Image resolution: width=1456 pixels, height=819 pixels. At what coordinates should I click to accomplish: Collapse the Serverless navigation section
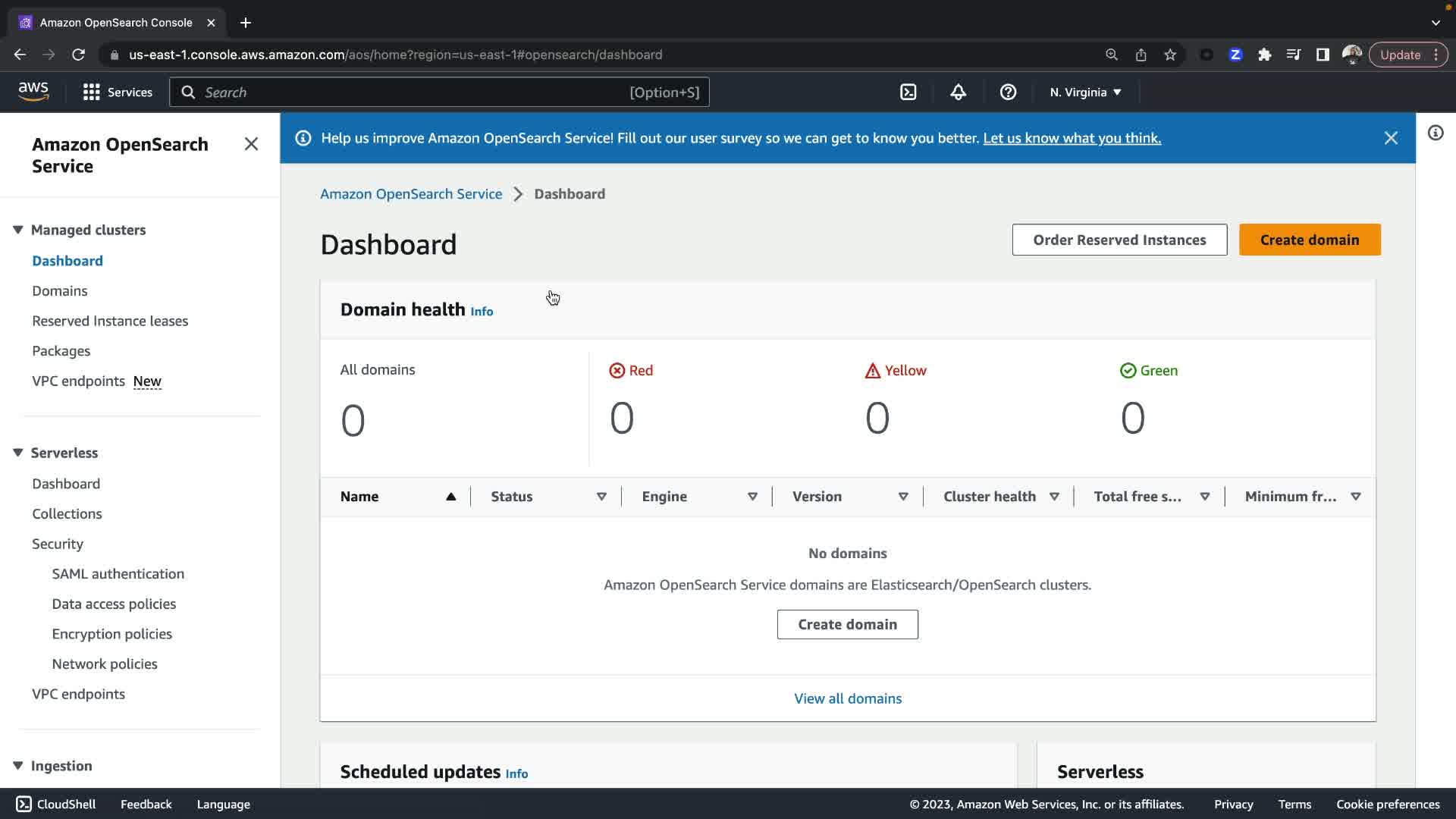click(18, 453)
